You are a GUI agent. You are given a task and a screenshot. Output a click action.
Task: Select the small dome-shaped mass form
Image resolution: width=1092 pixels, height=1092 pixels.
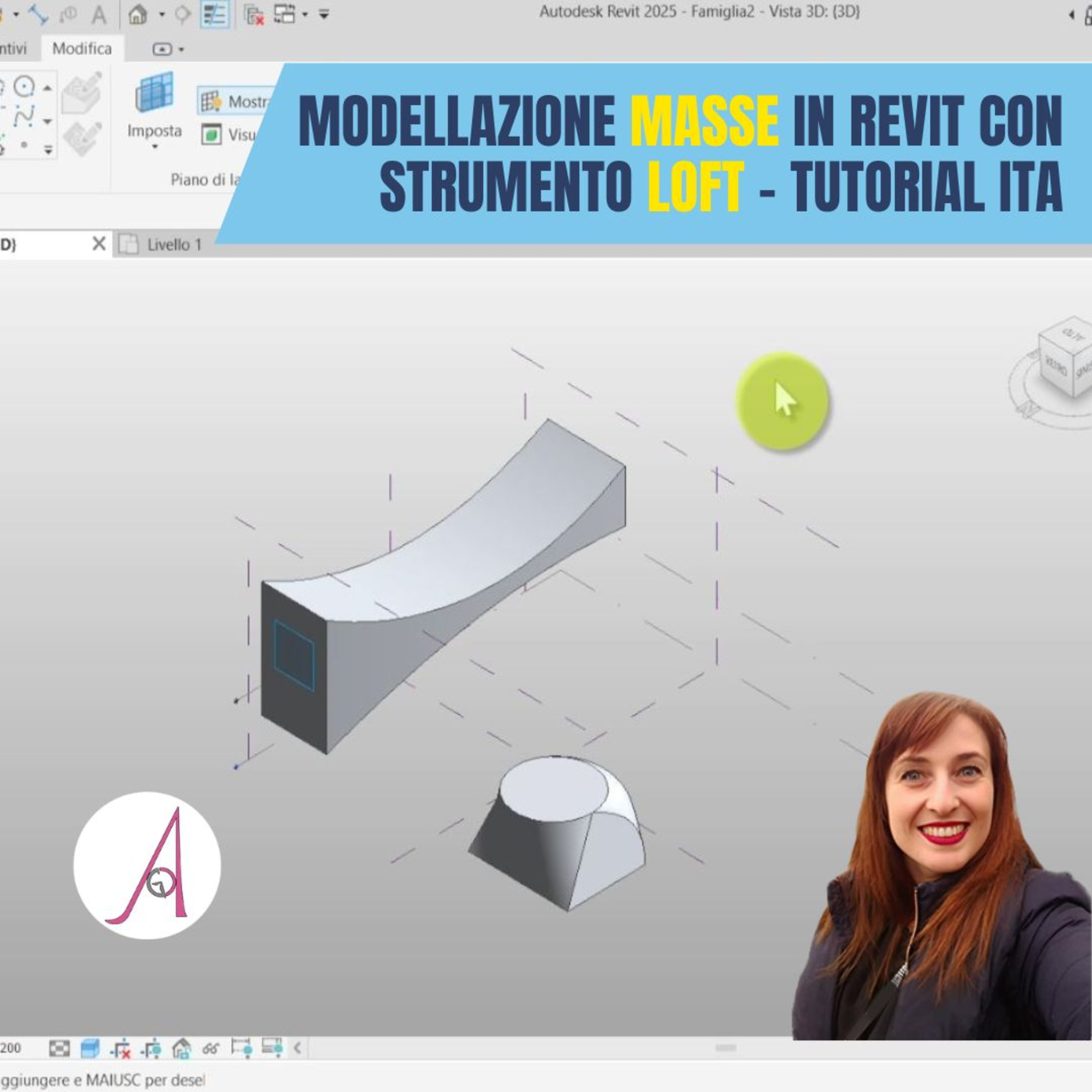pyautogui.click(x=557, y=834)
